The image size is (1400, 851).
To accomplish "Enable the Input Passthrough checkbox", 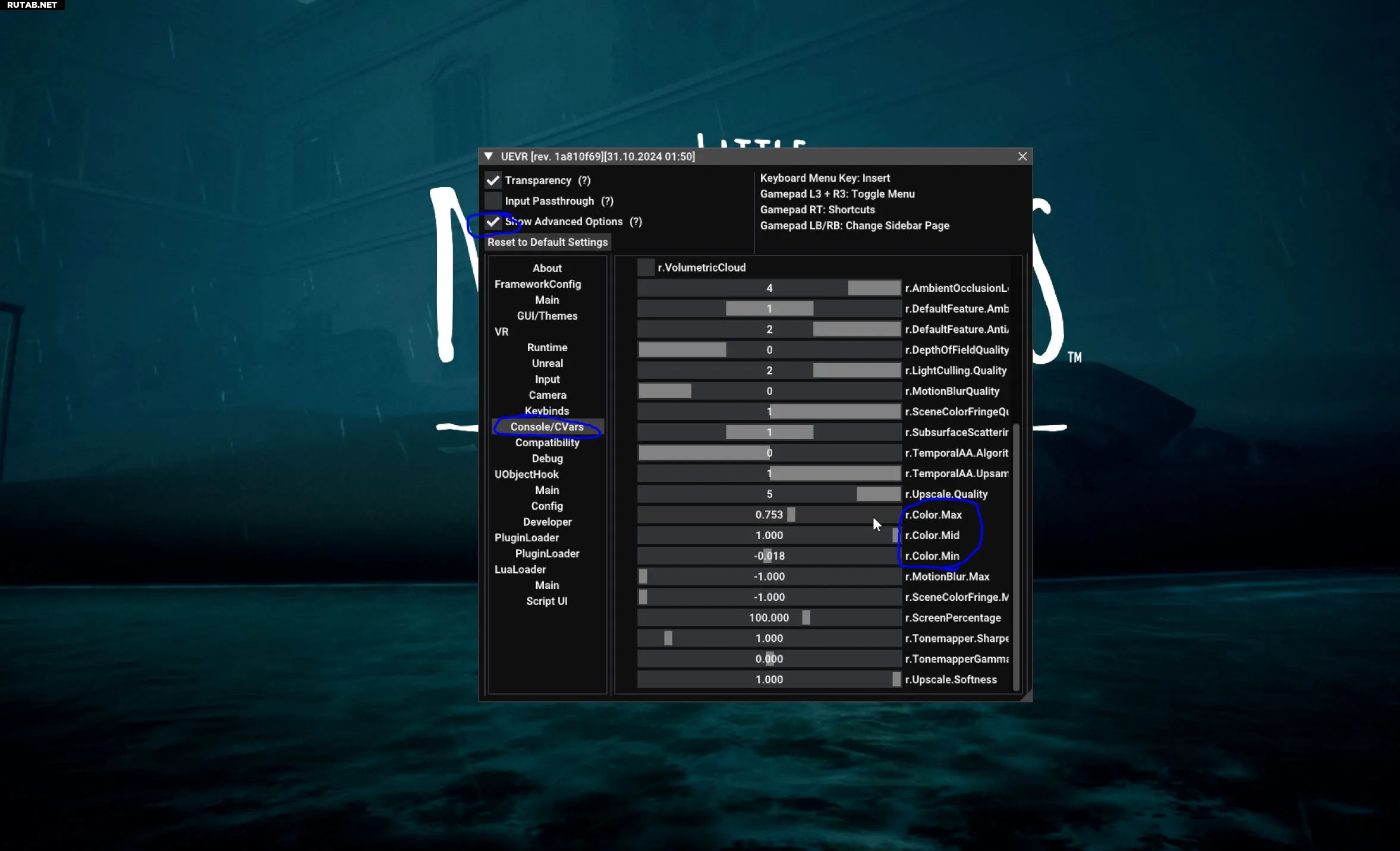I will (x=493, y=201).
